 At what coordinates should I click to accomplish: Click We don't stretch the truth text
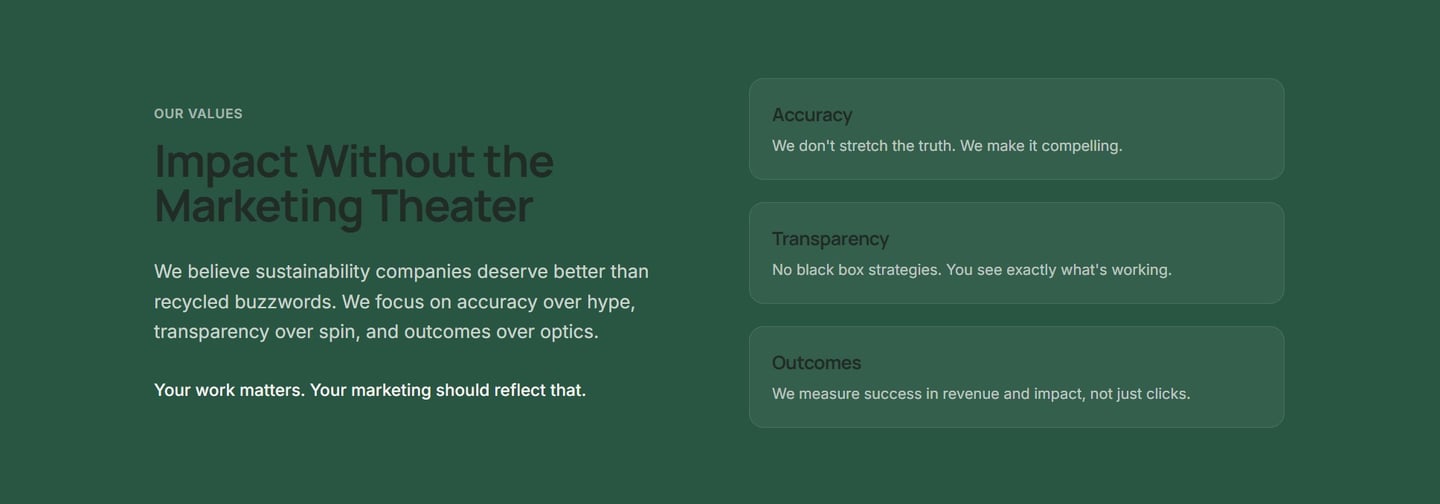[863, 146]
